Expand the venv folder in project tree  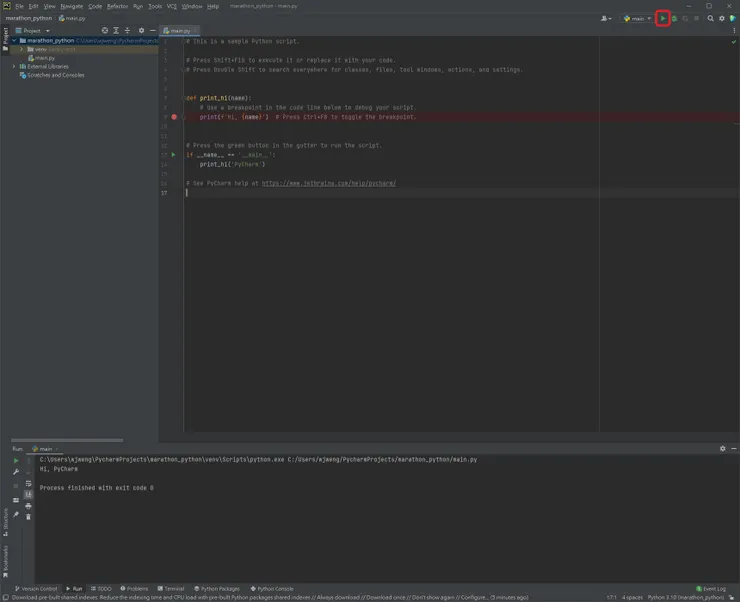tap(22, 49)
